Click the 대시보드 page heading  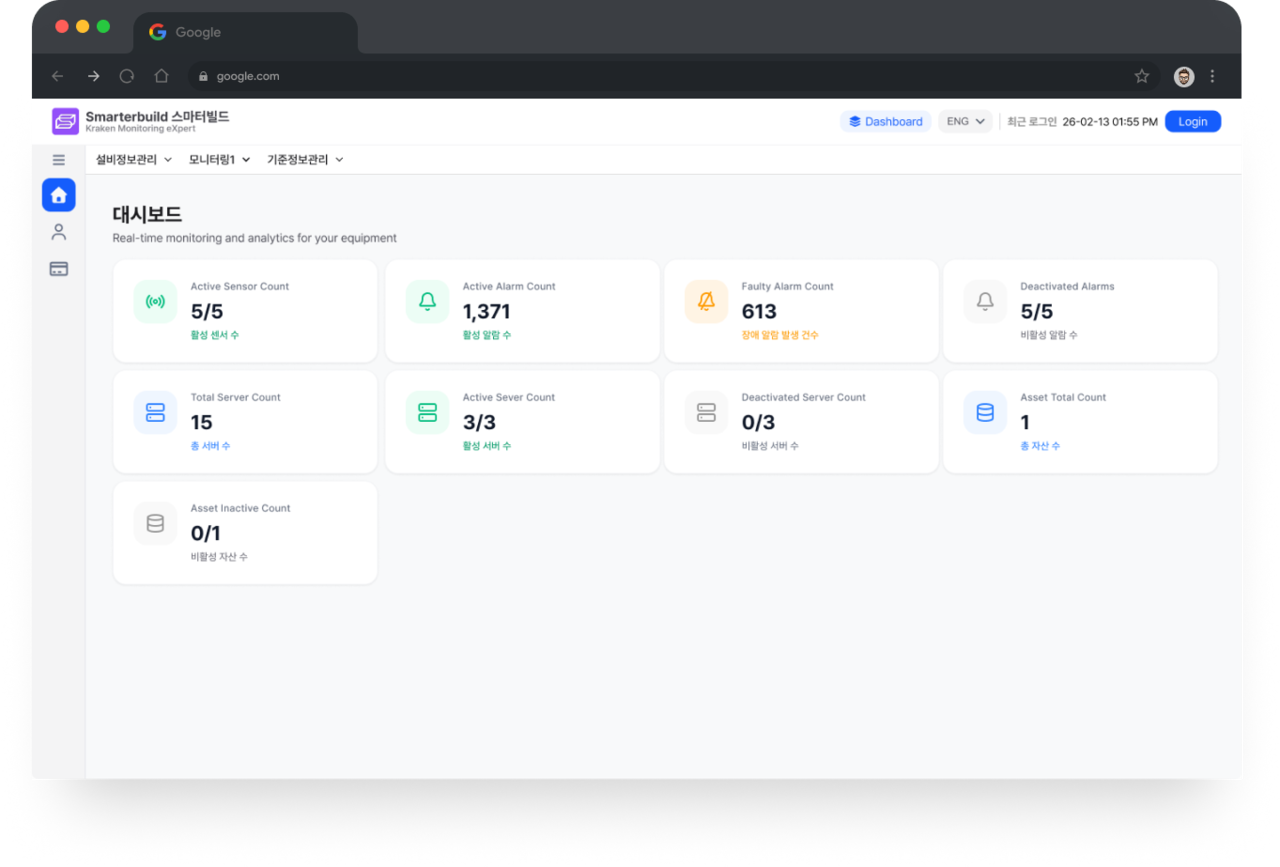[147, 215]
